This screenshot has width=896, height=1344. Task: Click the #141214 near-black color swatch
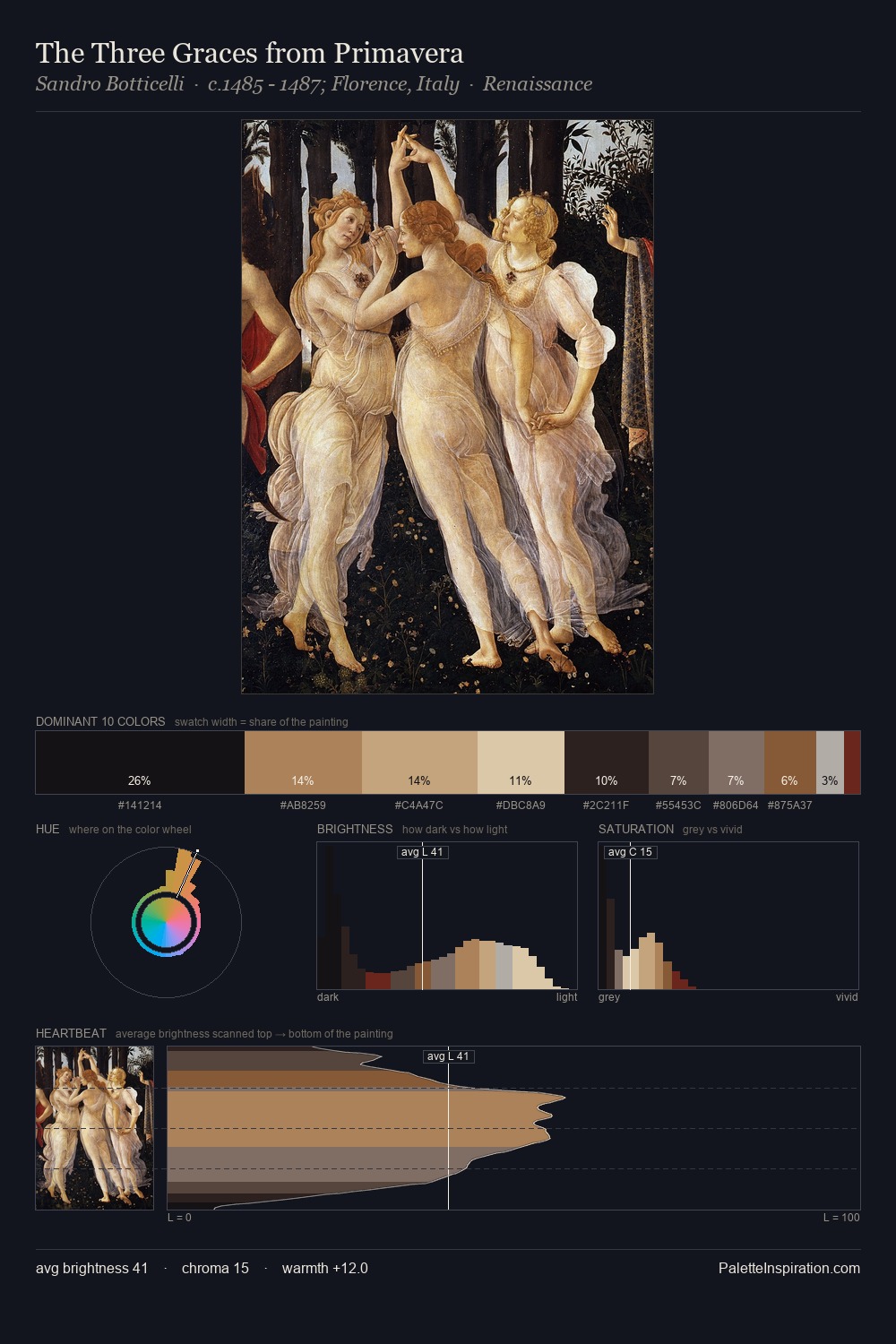[x=140, y=762]
